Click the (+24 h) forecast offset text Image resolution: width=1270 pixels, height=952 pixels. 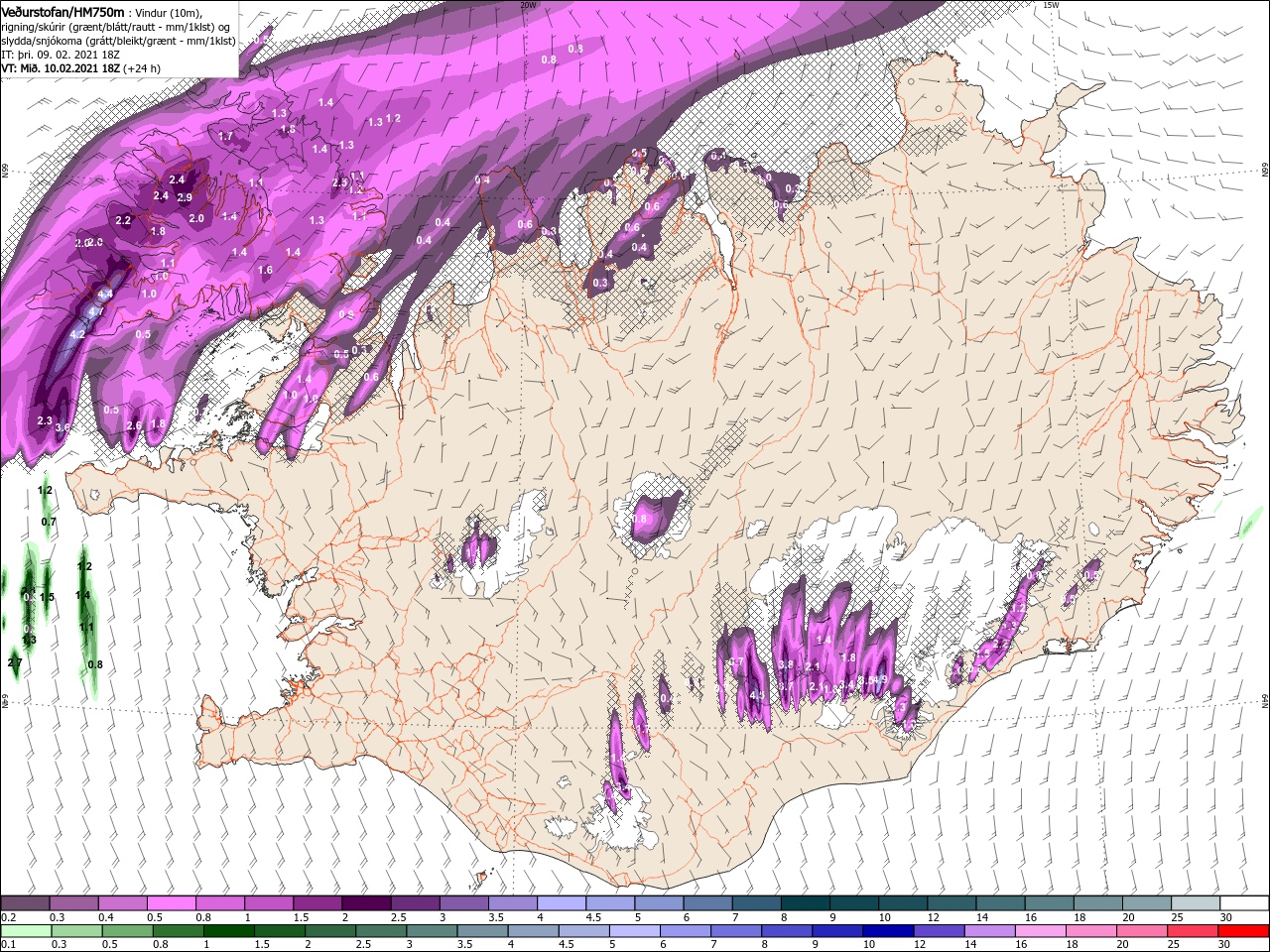coord(142,68)
